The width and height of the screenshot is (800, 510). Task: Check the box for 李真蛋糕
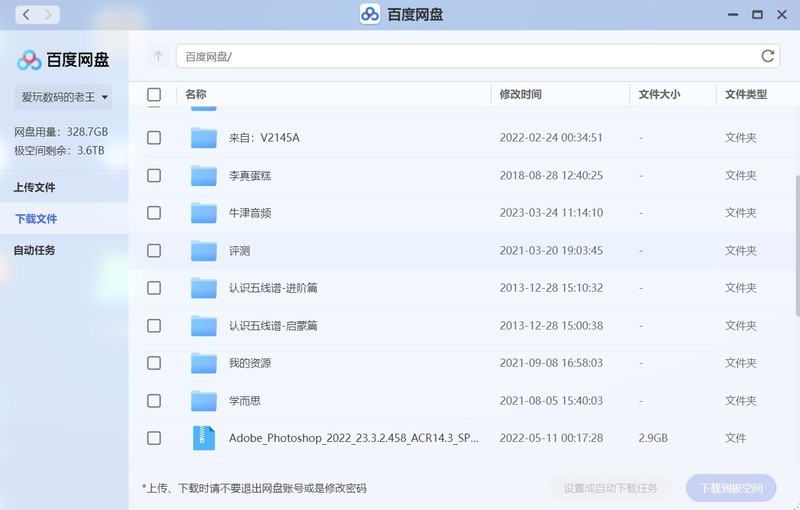pyautogui.click(x=154, y=175)
